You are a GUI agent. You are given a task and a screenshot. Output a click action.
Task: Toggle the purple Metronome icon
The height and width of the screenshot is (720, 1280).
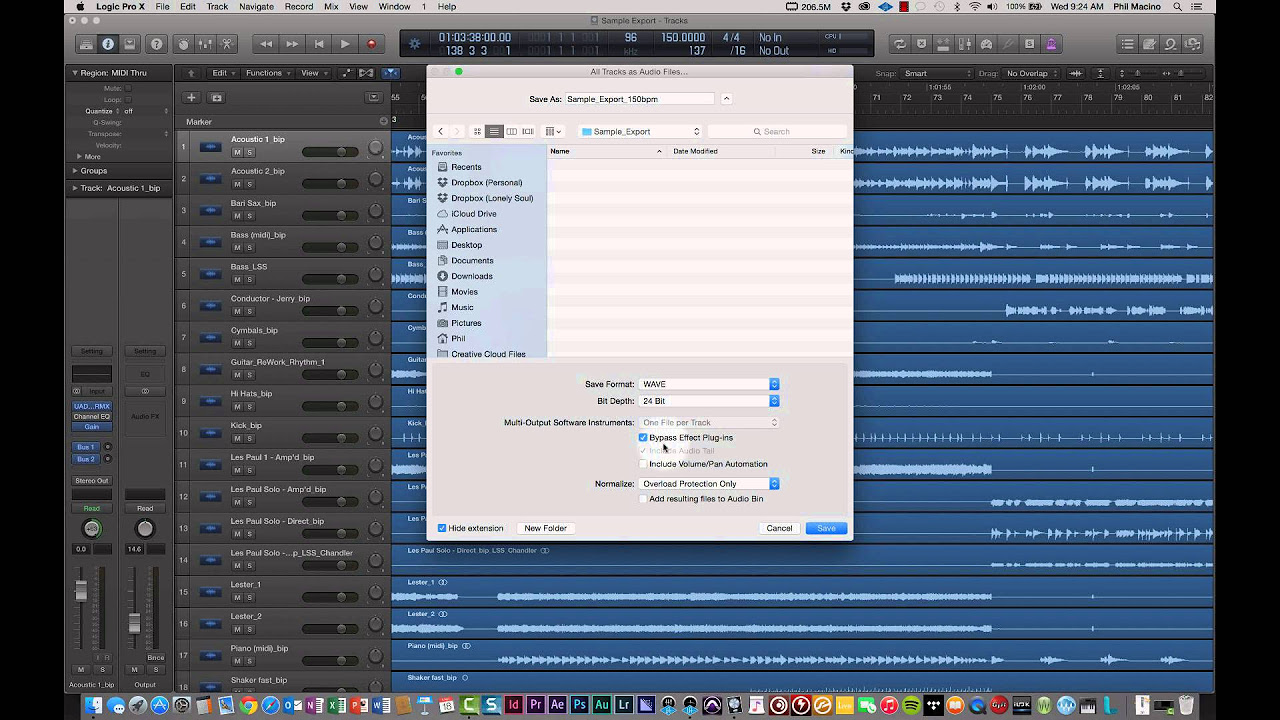[x=1051, y=44]
